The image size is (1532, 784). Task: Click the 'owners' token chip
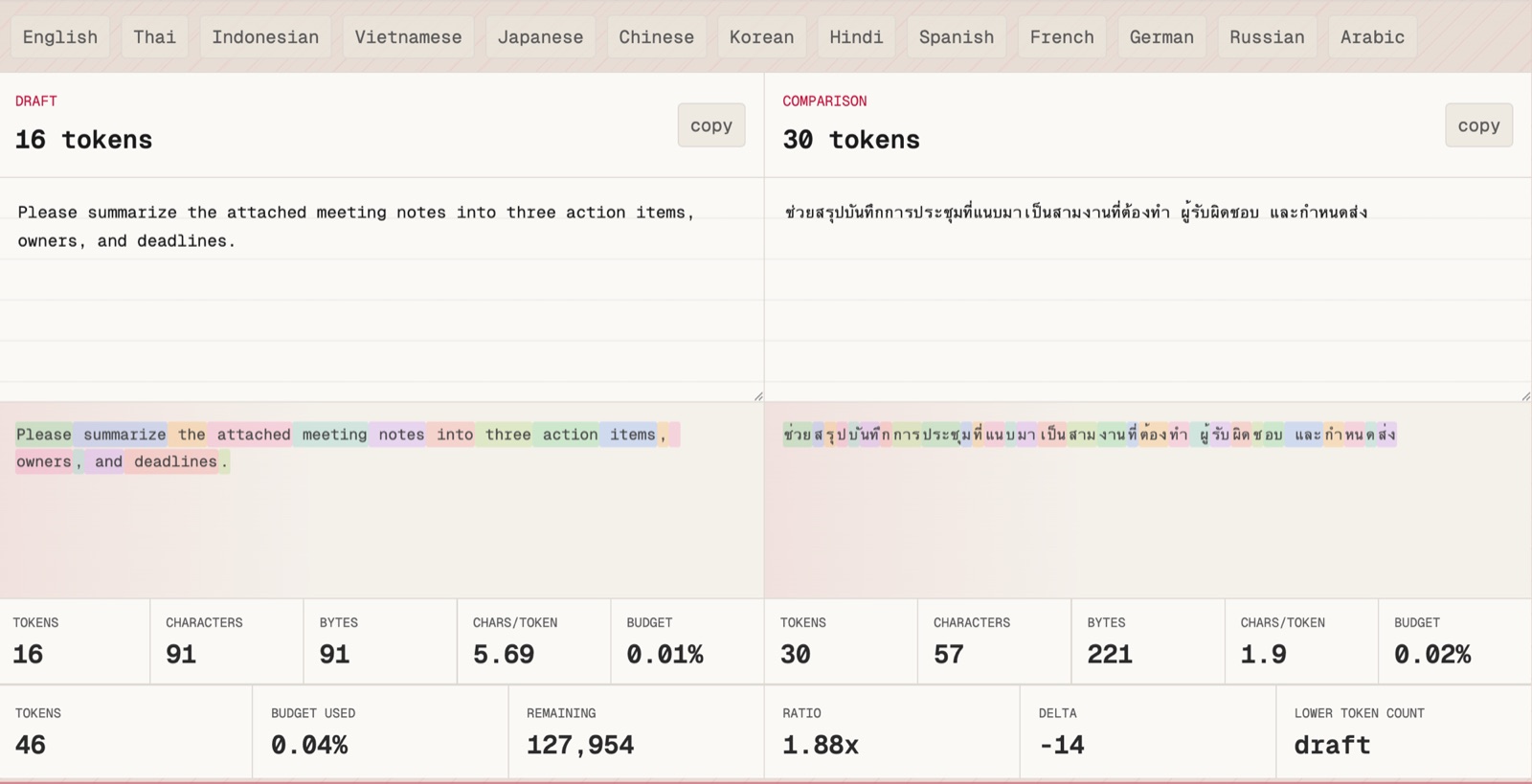pyautogui.click(x=44, y=461)
